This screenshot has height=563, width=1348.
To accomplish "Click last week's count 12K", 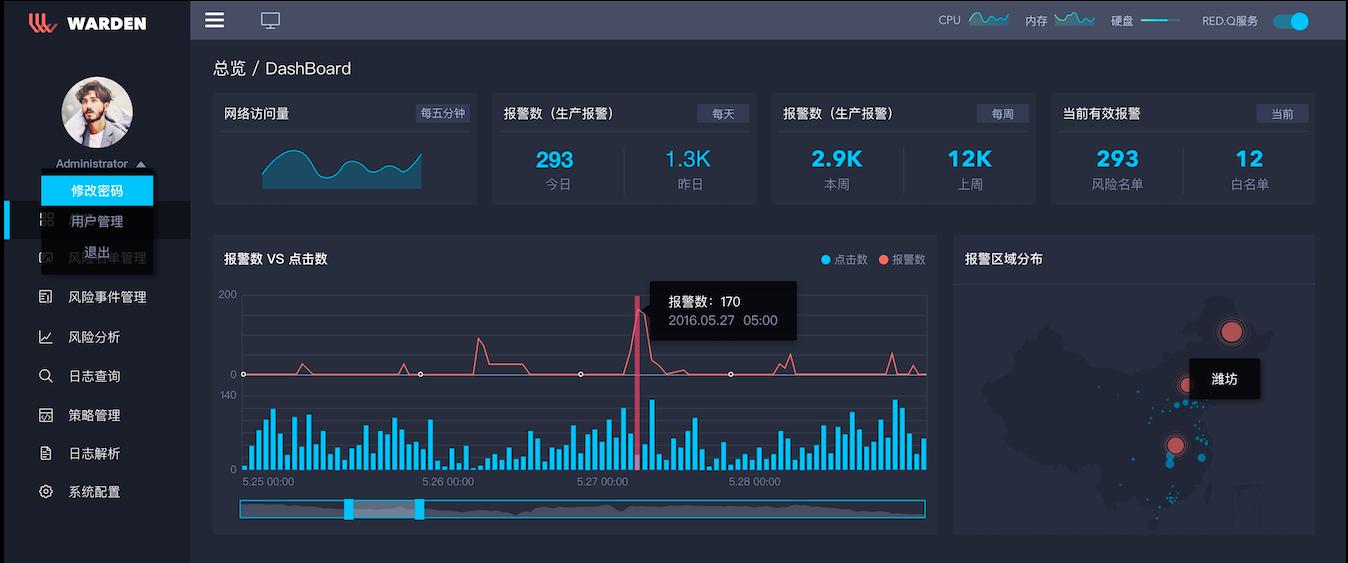I will pyautogui.click(x=970, y=159).
